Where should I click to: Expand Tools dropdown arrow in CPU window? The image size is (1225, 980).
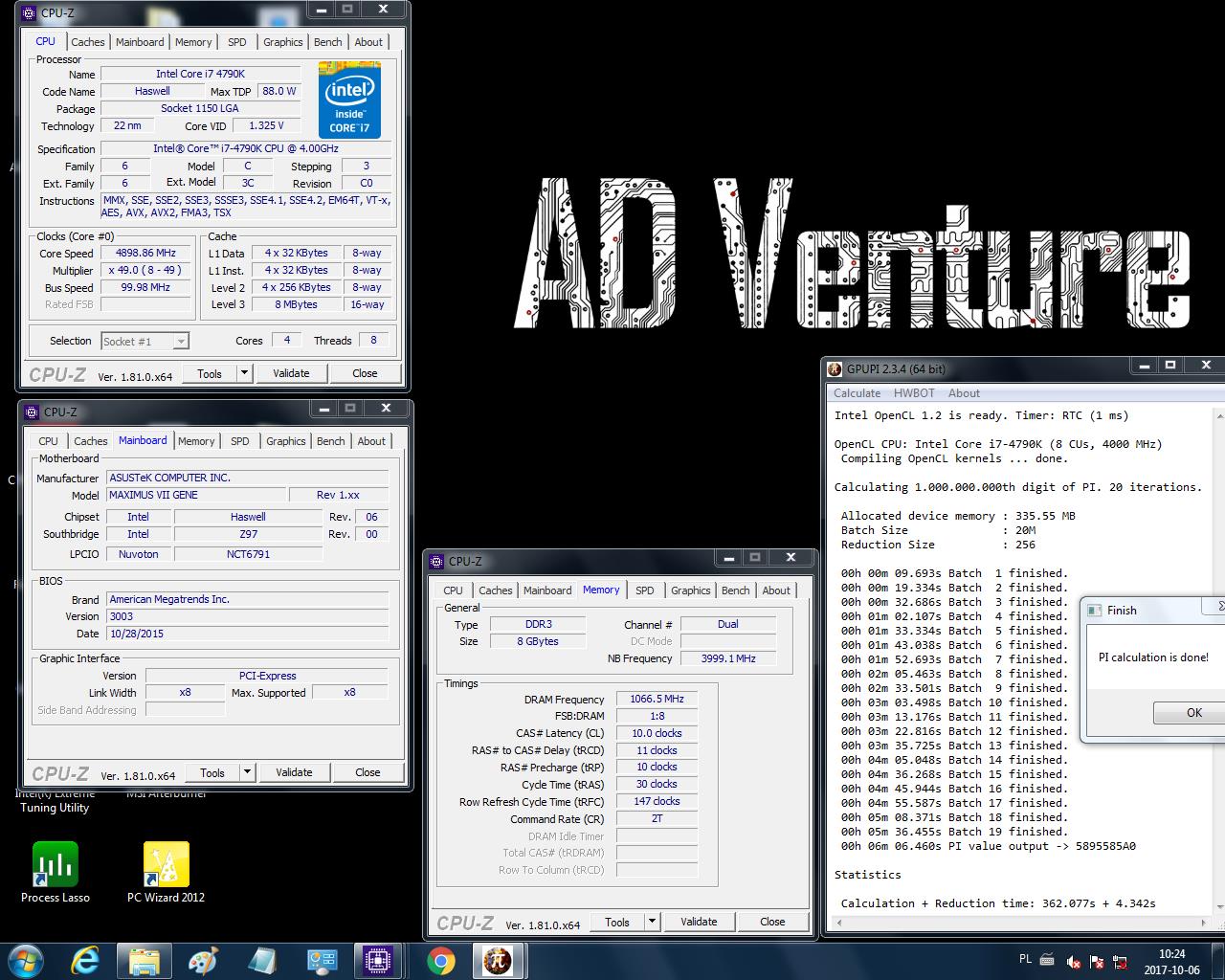244,373
